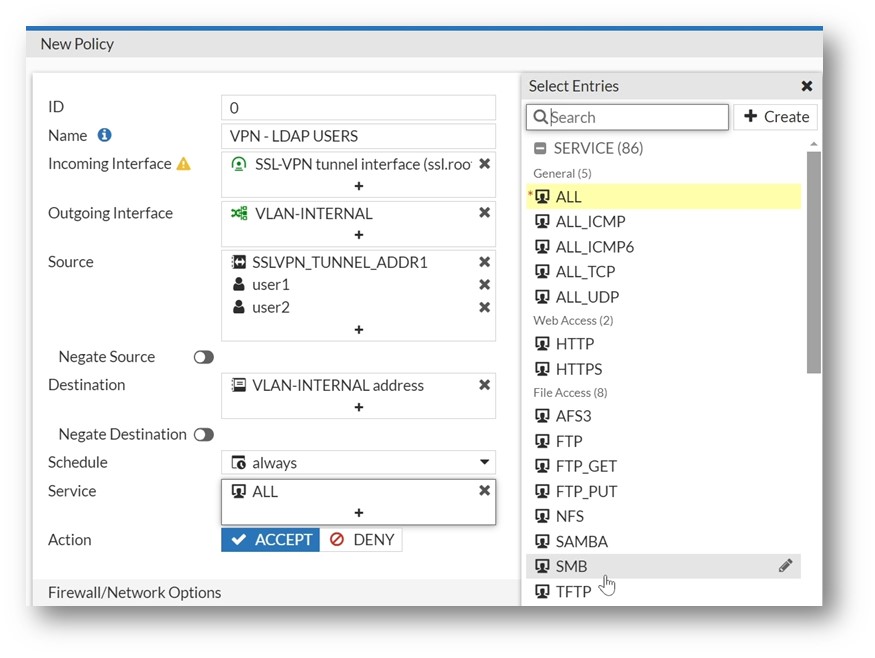Click the Name field info icon

coord(104,135)
